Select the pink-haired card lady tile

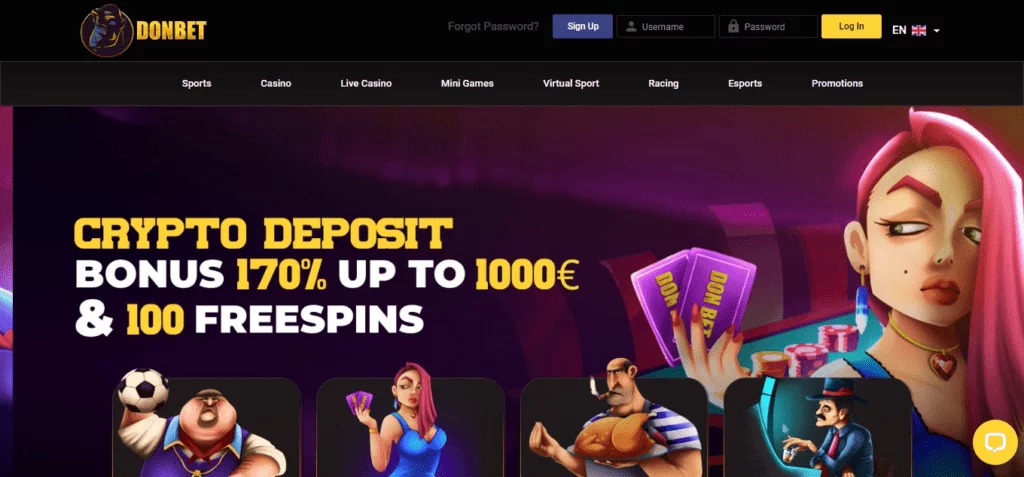(x=410, y=423)
